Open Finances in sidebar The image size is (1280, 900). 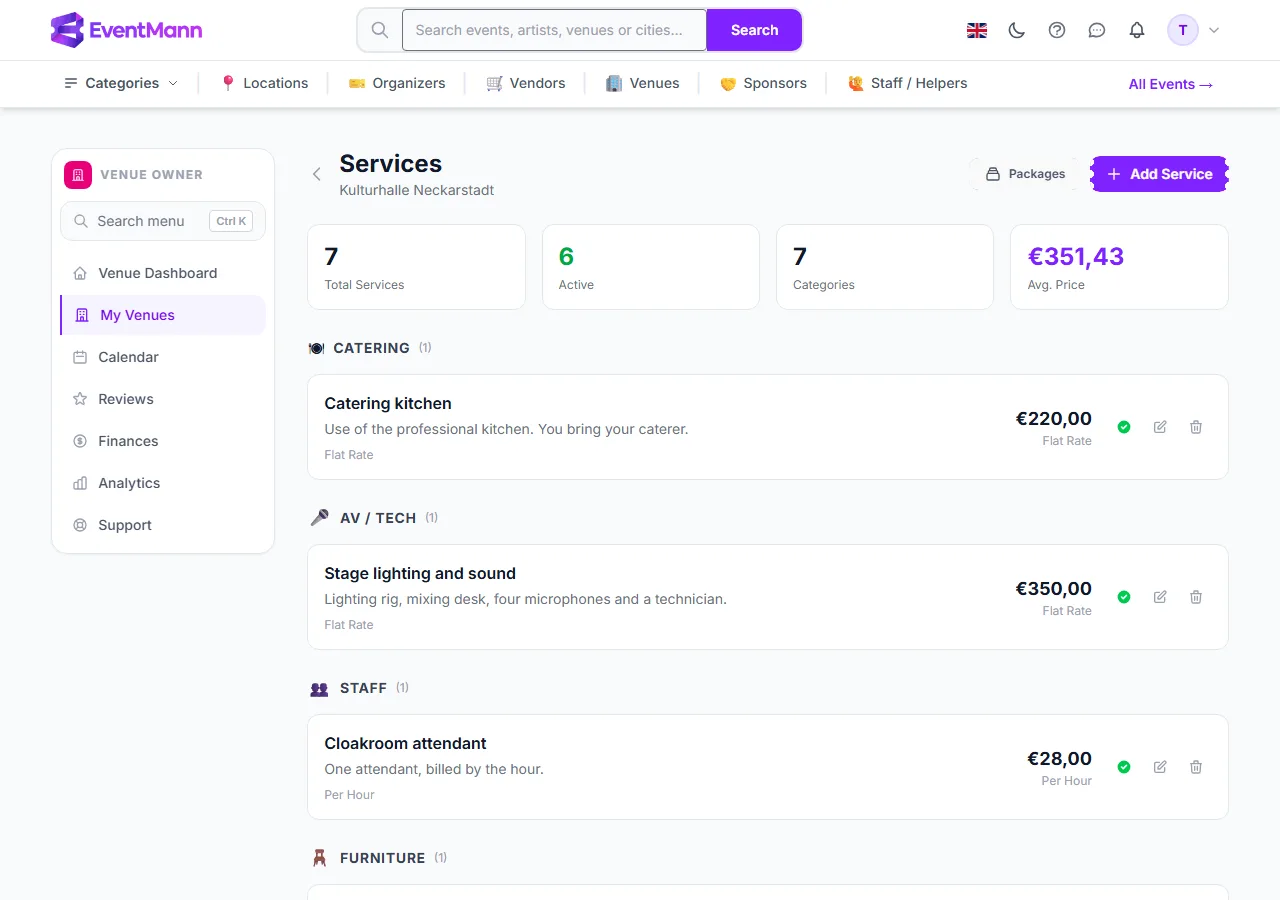point(163,441)
